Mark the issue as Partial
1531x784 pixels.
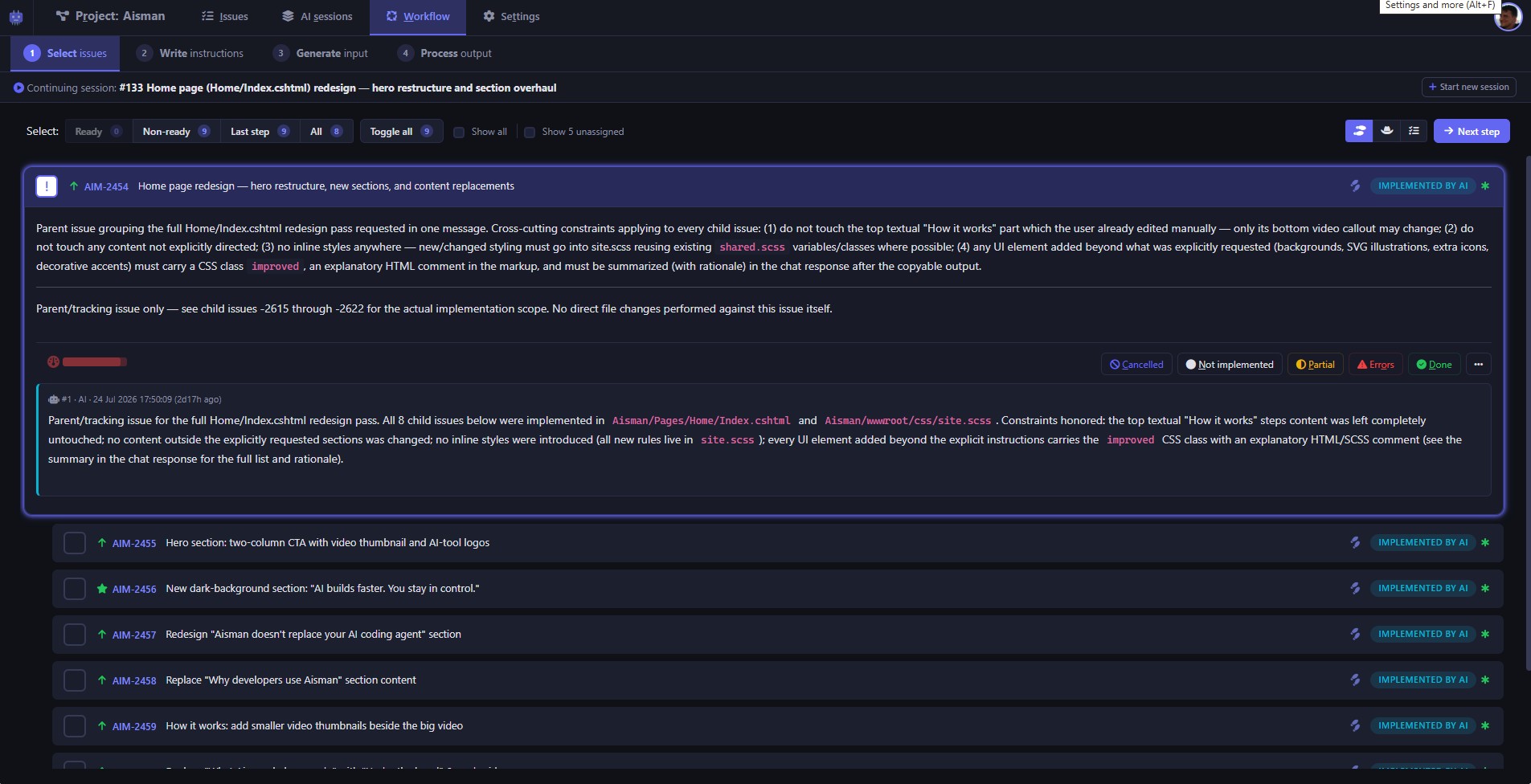pos(1315,364)
